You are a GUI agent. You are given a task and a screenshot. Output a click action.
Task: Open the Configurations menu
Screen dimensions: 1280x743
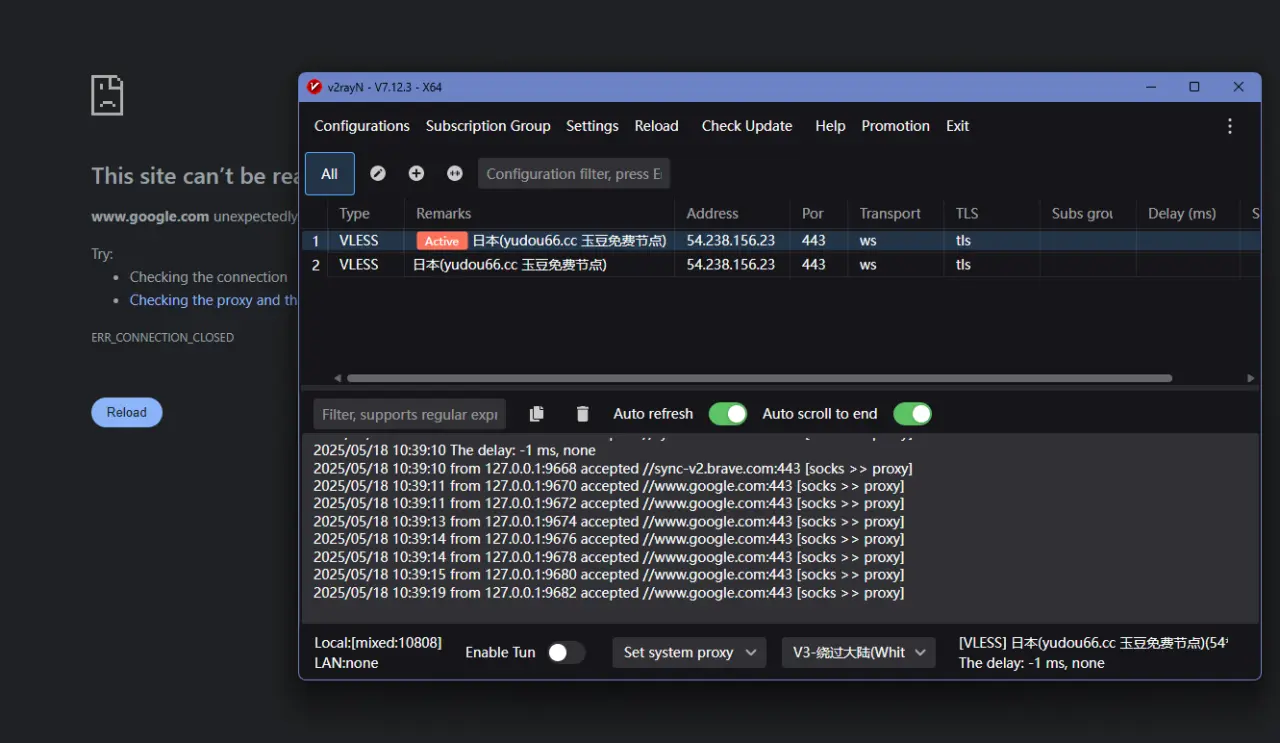[x=362, y=126]
